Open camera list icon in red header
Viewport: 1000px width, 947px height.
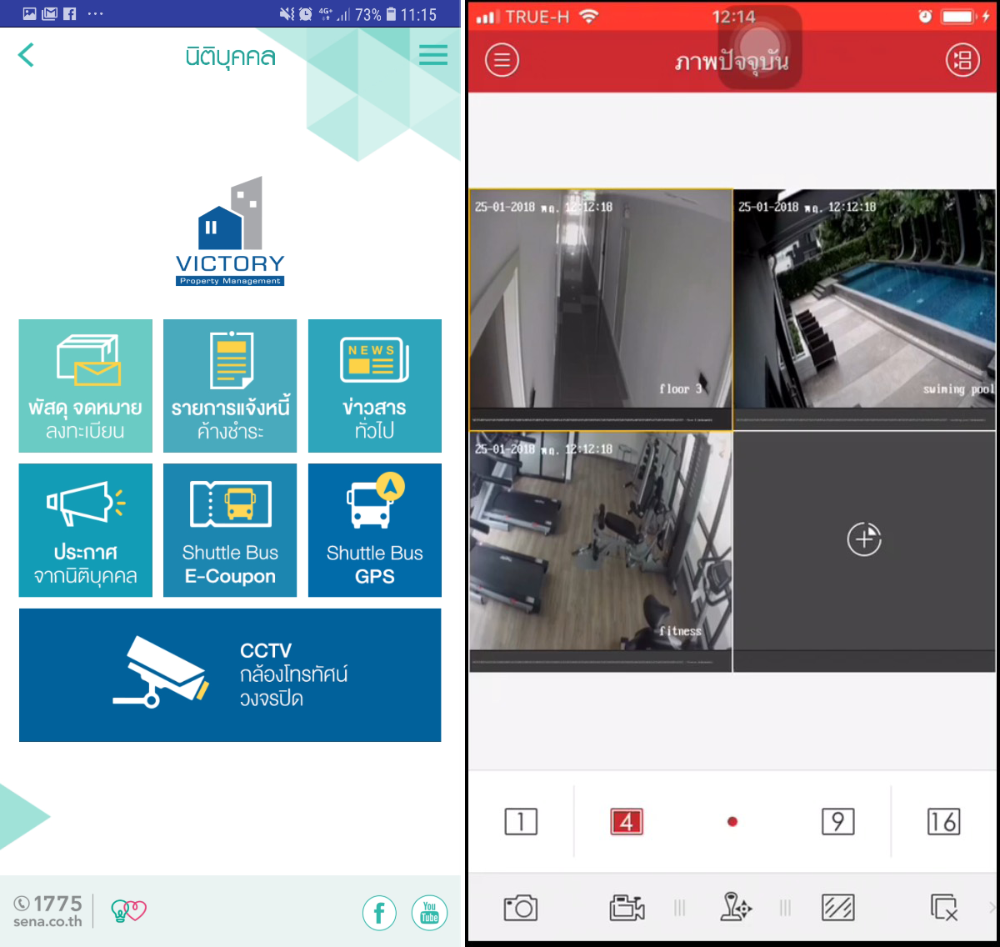click(x=962, y=60)
